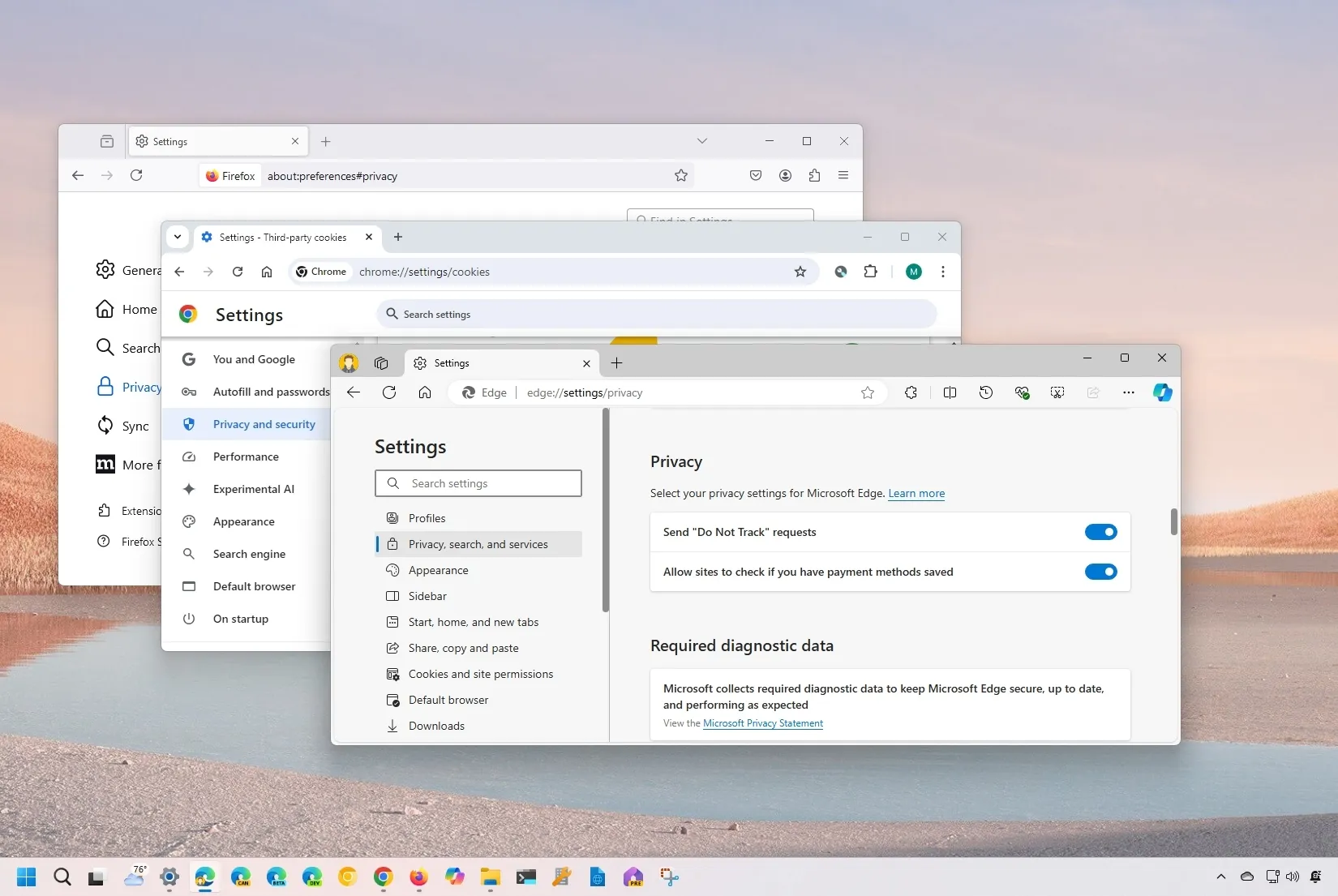Favorite this page with Edge star icon

[x=868, y=392]
